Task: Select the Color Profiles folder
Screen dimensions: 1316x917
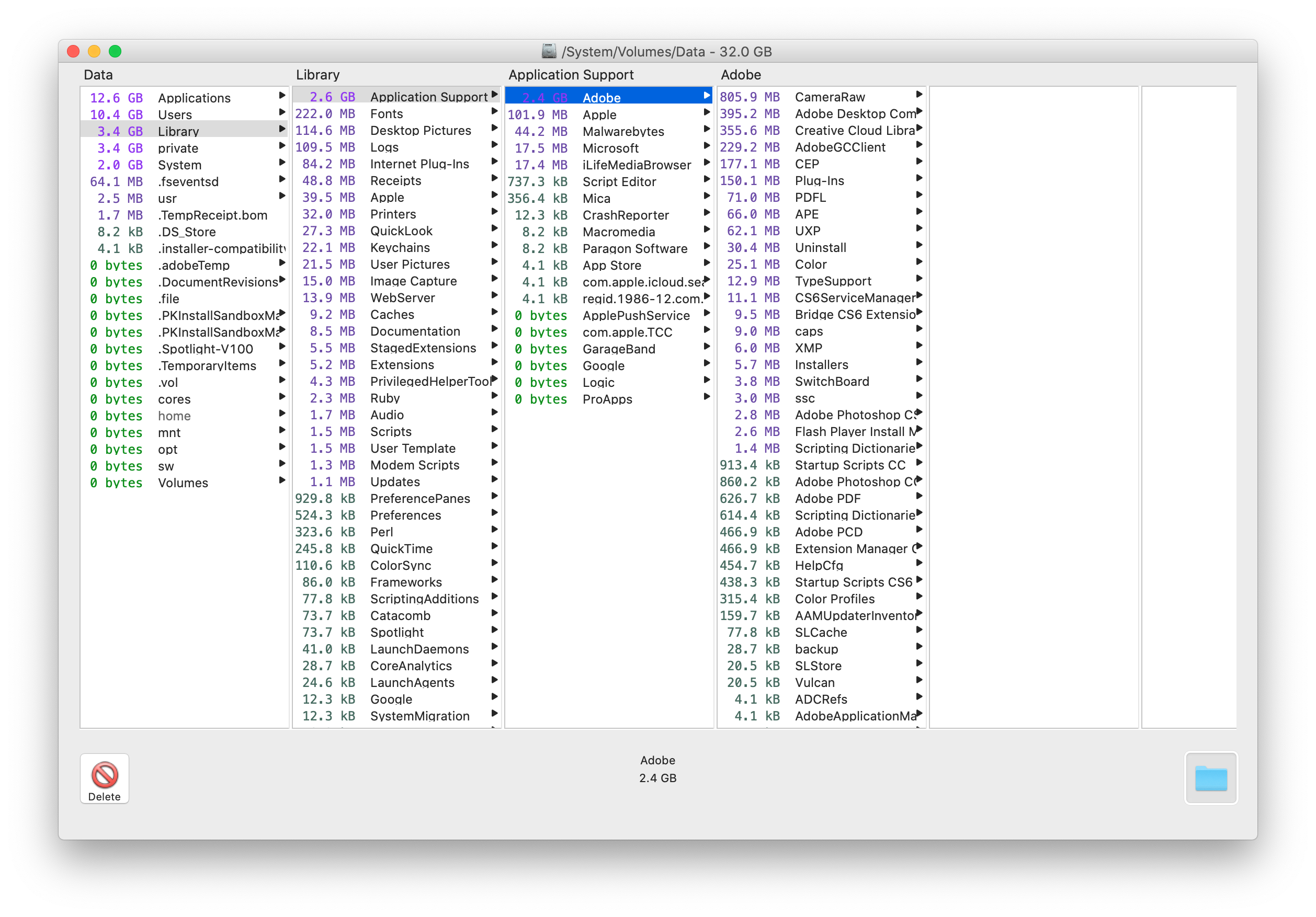Action: tap(821, 599)
